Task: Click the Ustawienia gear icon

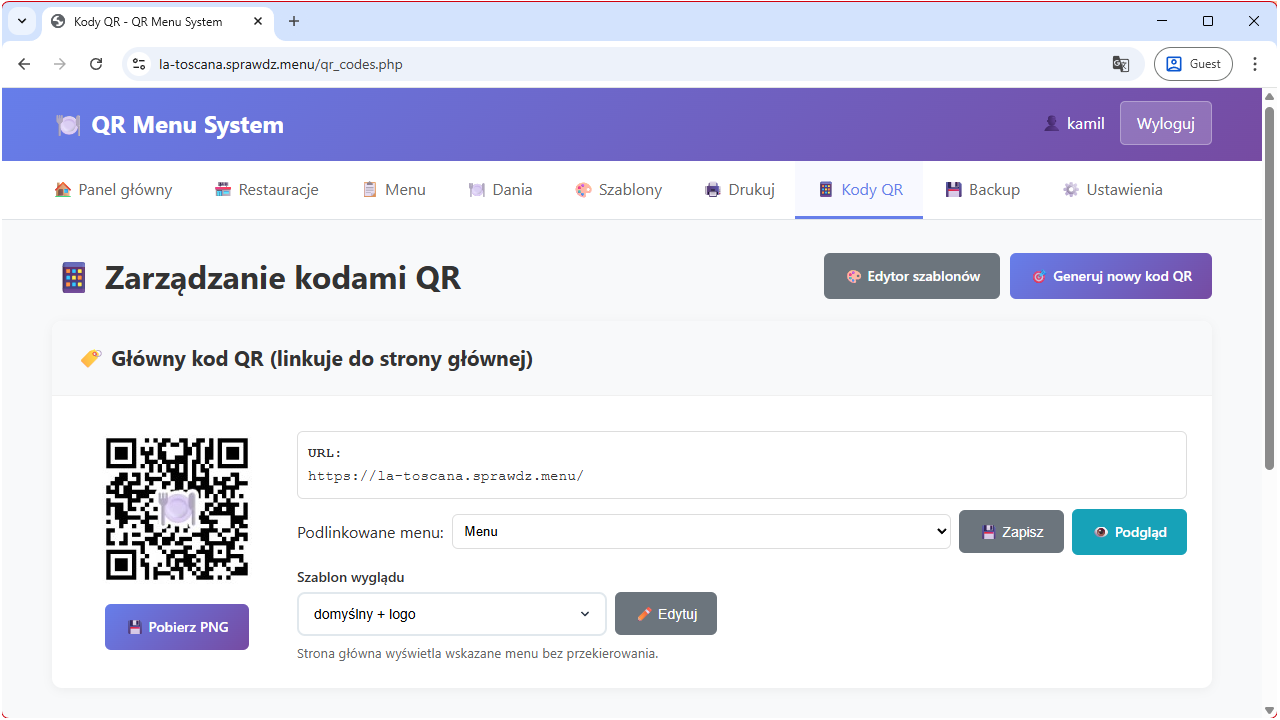Action: (1069, 189)
